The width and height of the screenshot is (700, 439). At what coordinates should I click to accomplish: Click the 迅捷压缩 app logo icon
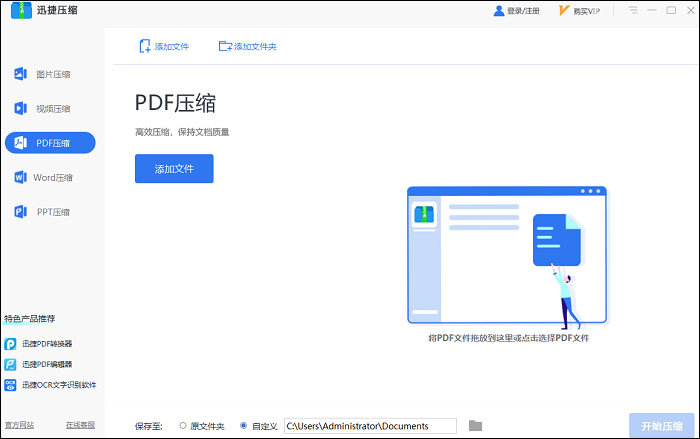(21, 10)
